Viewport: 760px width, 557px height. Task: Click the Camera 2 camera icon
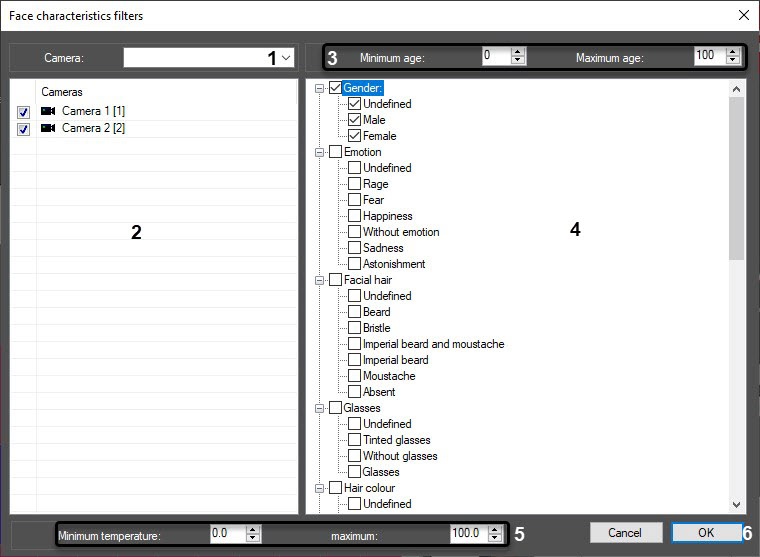48,128
